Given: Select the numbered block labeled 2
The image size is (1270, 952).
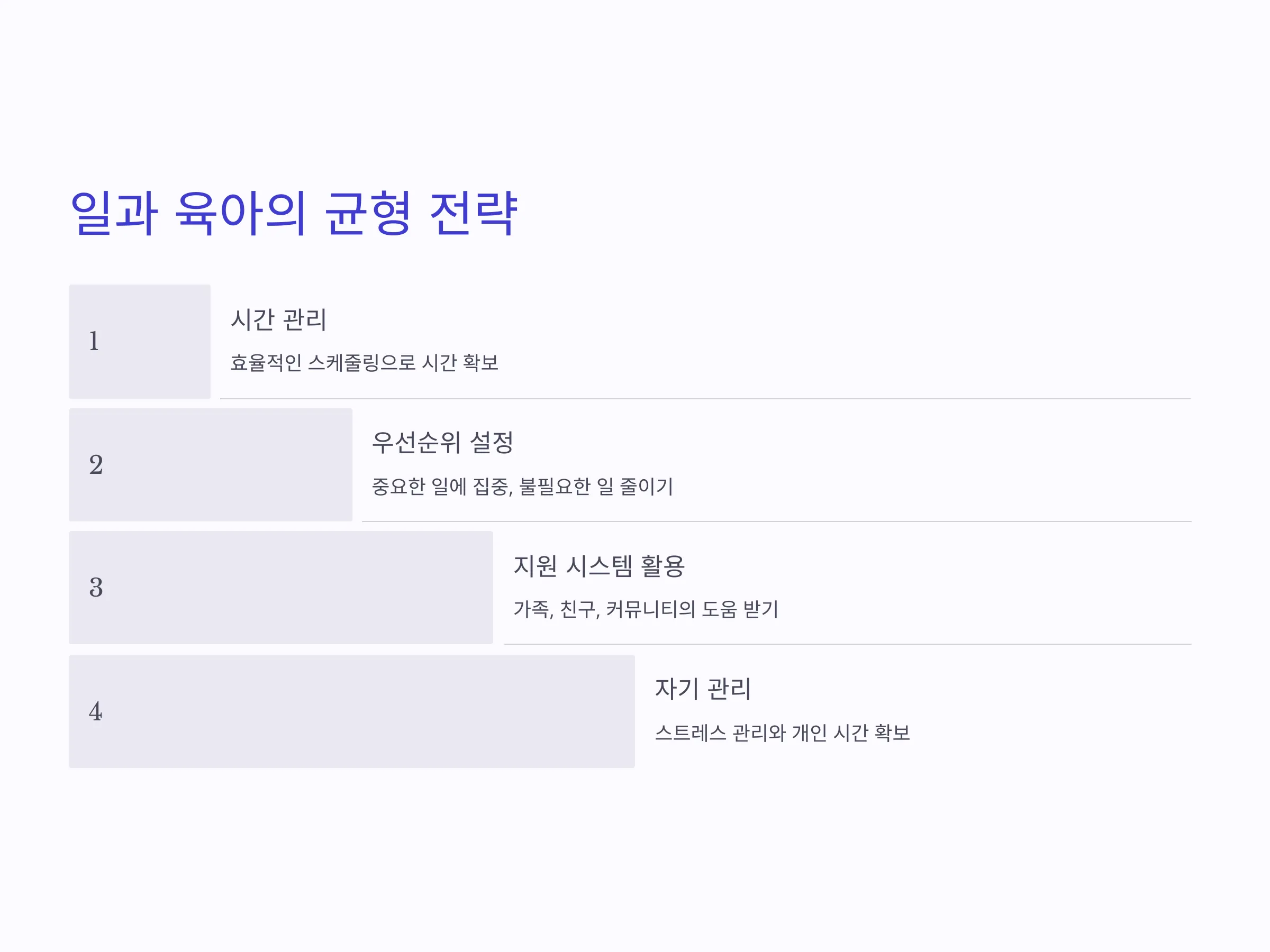Looking at the screenshot, I should 211,465.
